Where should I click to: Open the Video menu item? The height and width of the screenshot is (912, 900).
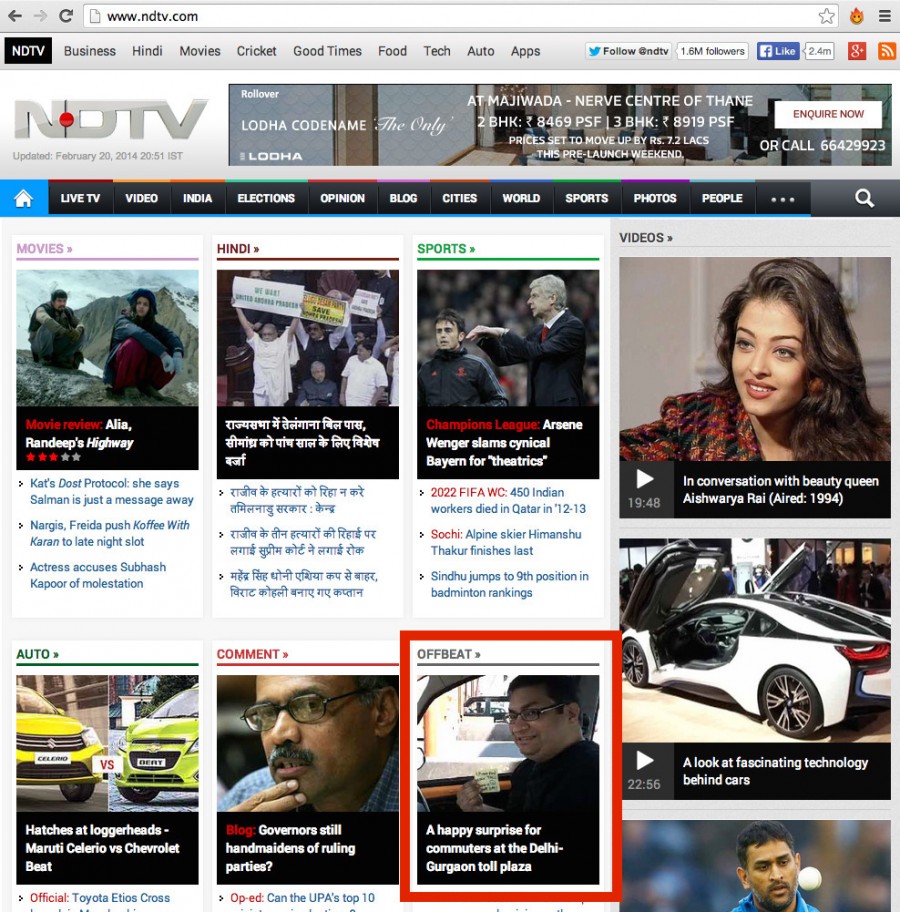click(x=141, y=198)
